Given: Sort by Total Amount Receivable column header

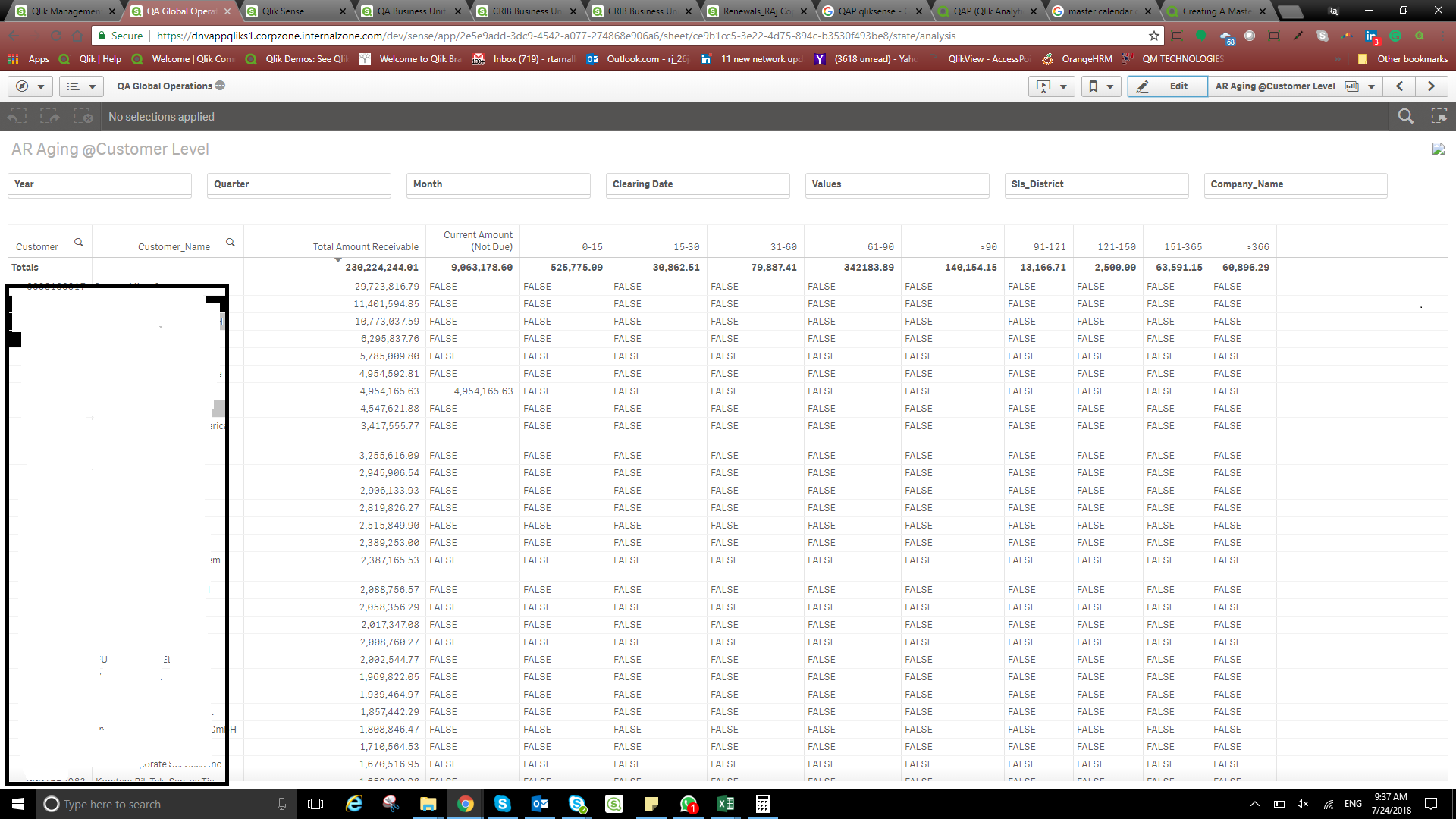Looking at the screenshot, I should pos(366,247).
